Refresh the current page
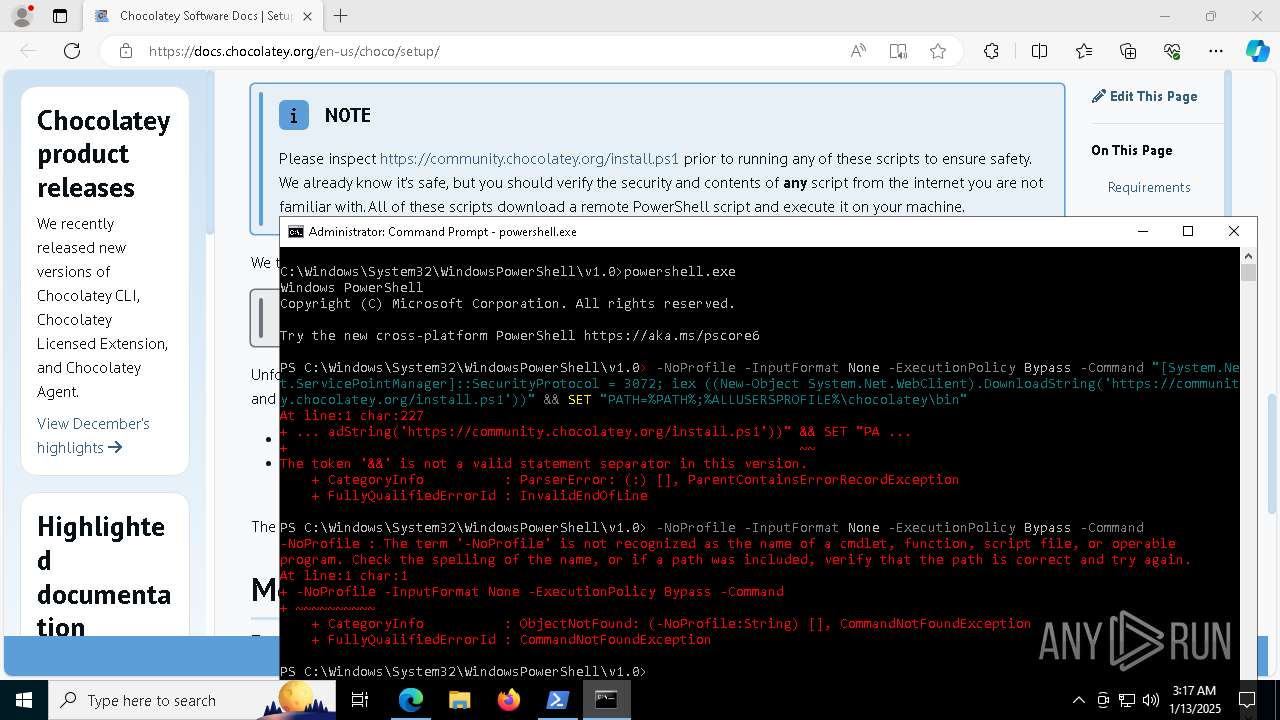 [72, 51]
